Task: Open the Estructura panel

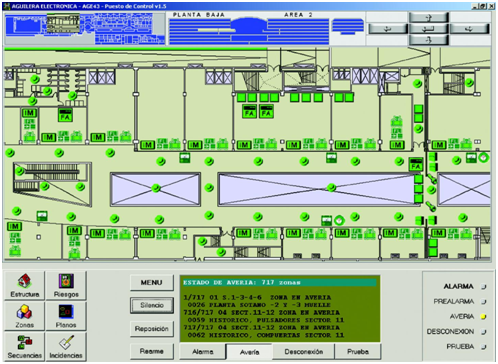Action: 24,286
